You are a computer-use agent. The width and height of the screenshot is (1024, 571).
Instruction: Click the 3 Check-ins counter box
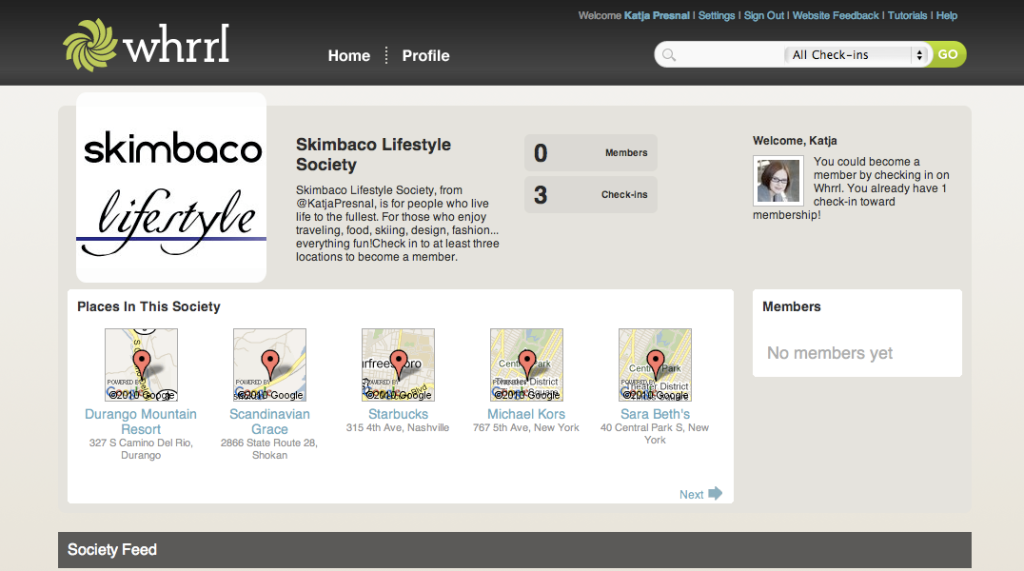click(x=590, y=195)
